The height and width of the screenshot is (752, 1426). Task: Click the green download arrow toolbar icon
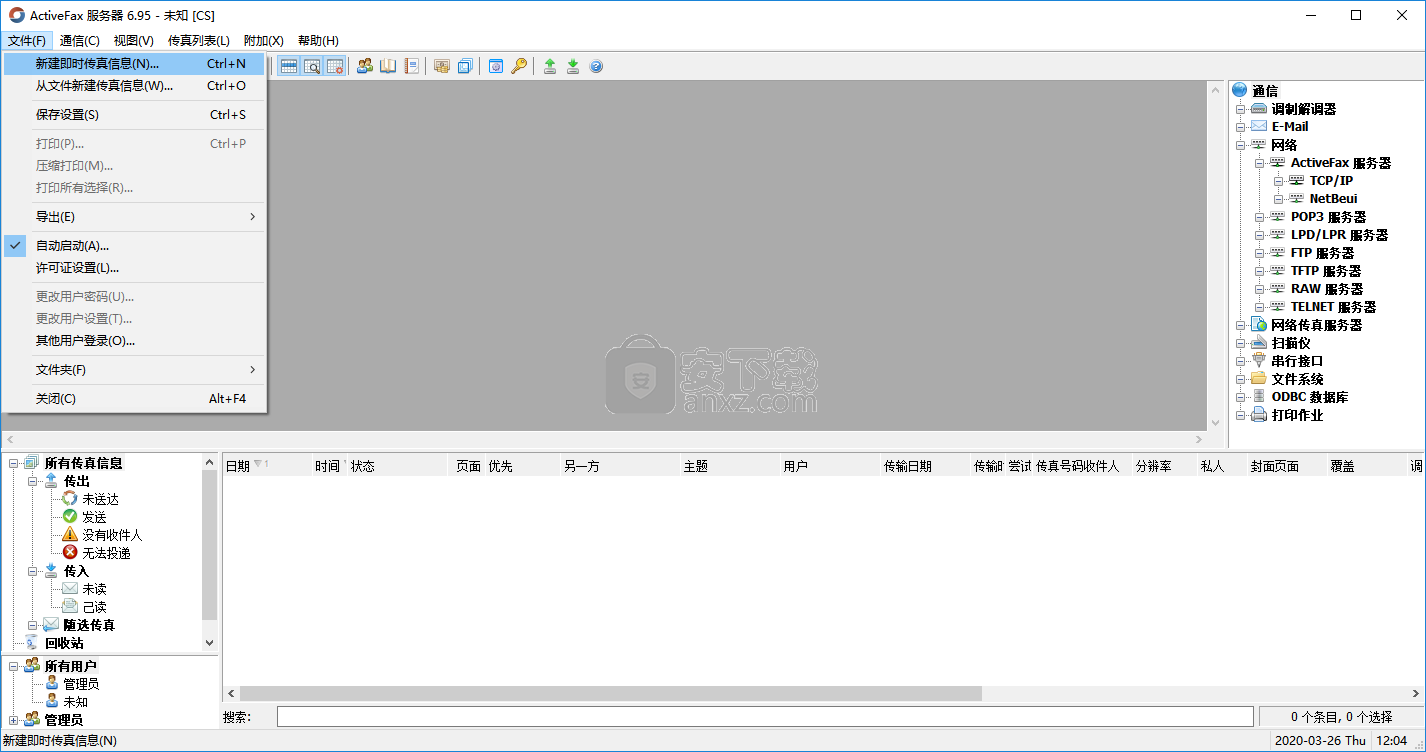coord(573,66)
